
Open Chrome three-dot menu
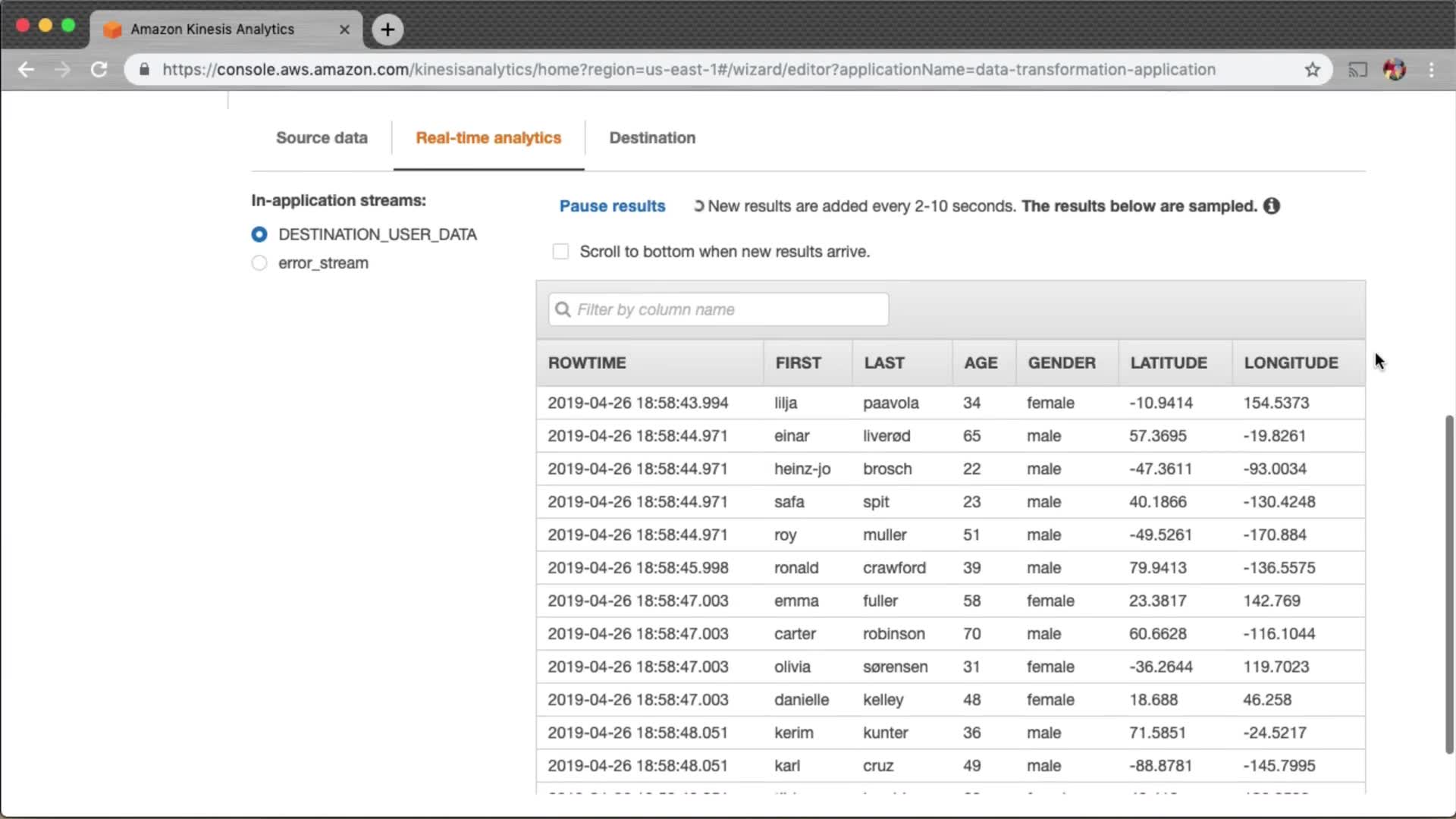tap(1432, 70)
